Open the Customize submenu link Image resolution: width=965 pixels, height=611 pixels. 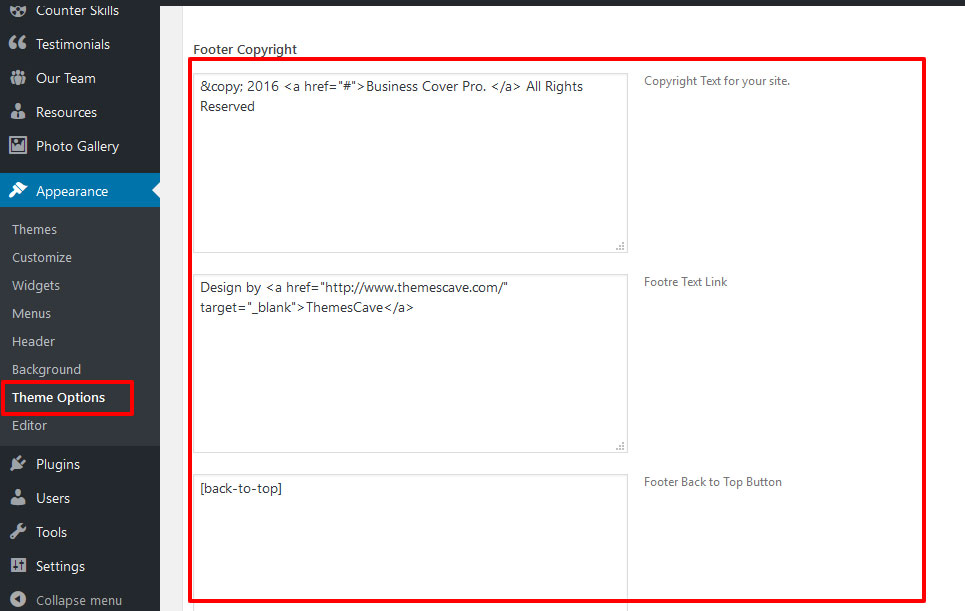(x=42, y=257)
